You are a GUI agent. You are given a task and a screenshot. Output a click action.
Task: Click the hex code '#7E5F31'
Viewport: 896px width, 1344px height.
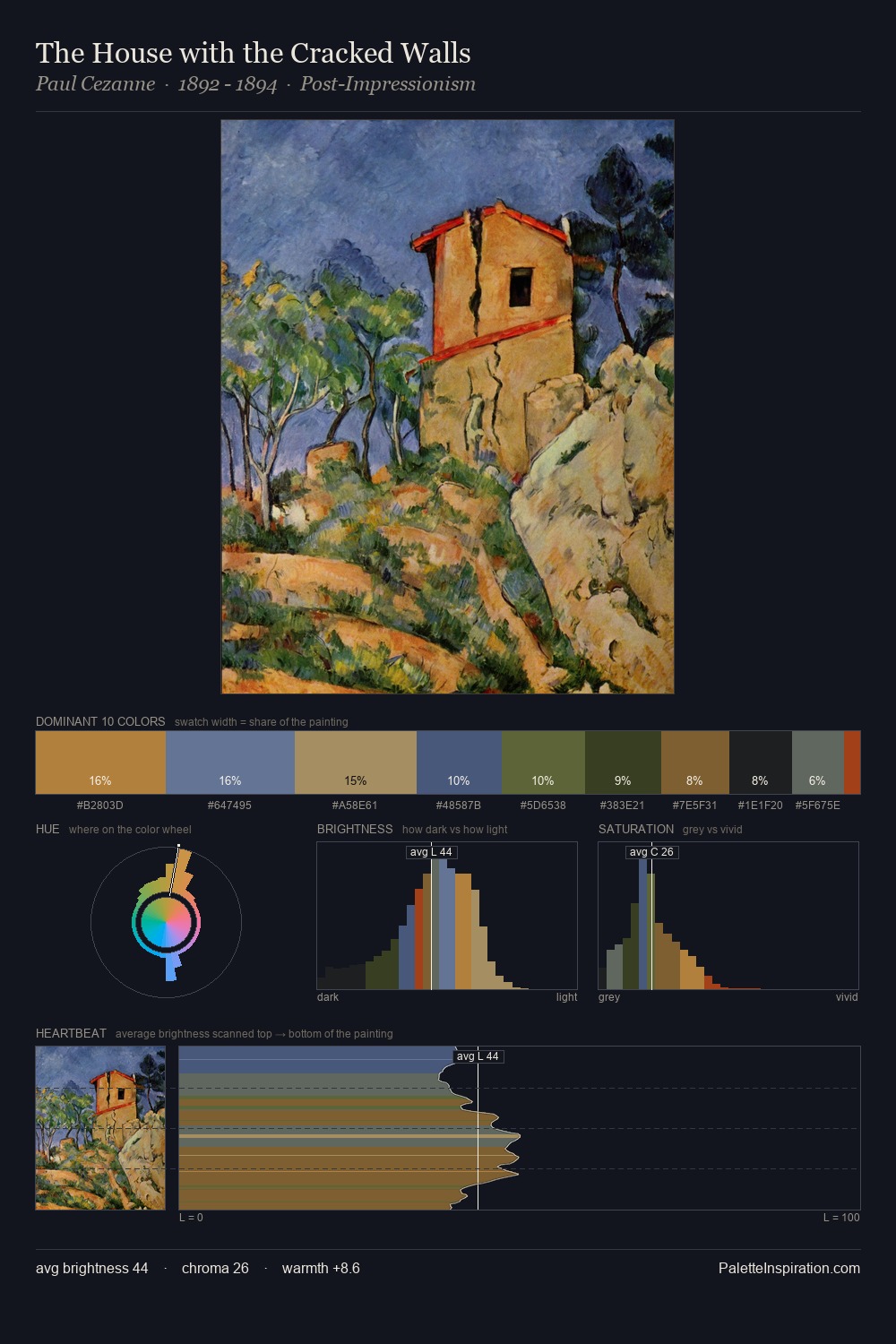695,806
